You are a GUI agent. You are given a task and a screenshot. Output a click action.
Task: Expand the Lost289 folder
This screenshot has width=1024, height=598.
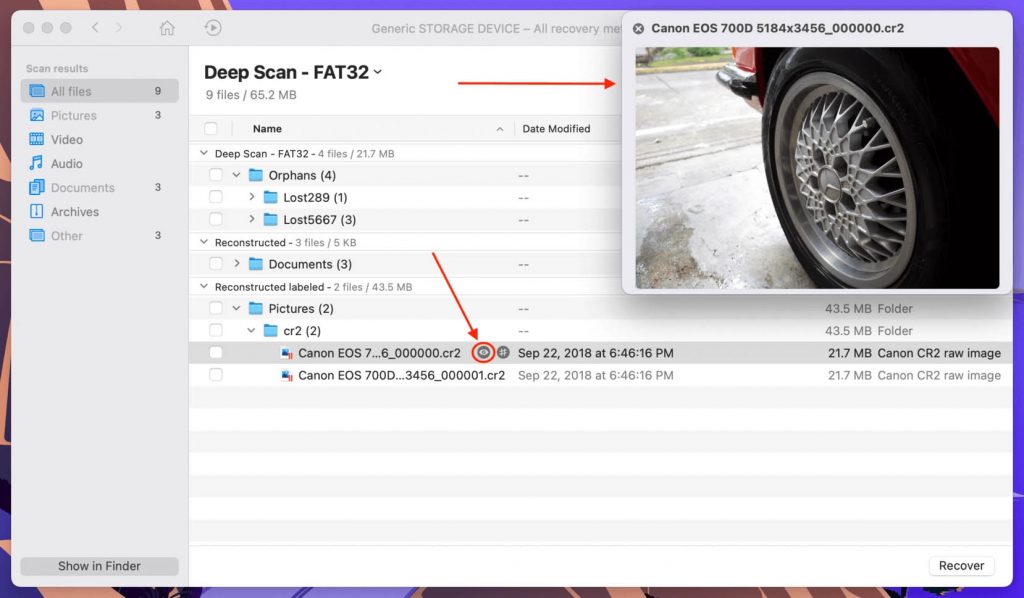(x=252, y=197)
